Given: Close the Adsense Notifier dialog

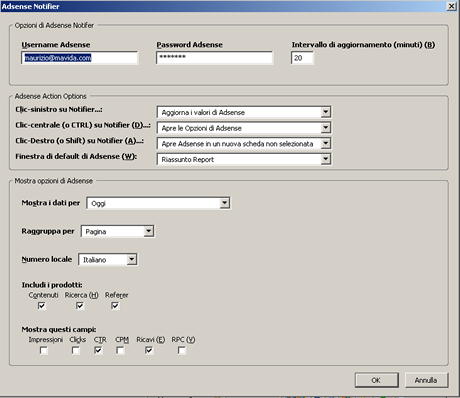Looking at the screenshot, I should 451,6.
